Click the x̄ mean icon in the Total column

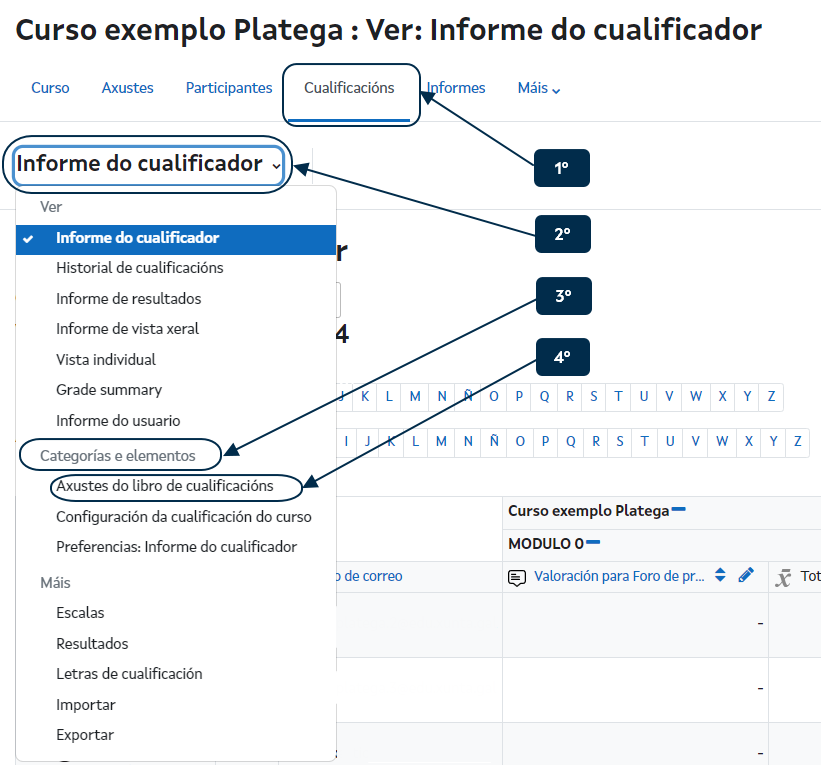pos(785,576)
